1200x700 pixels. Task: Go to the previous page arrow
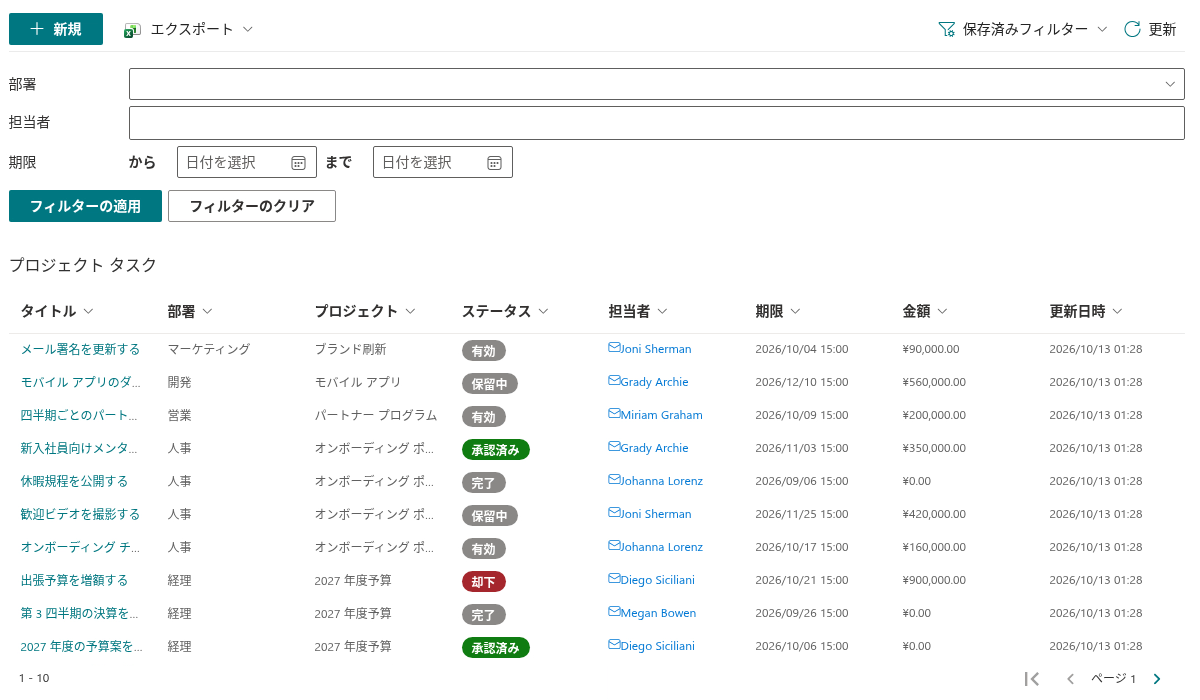click(1070, 679)
